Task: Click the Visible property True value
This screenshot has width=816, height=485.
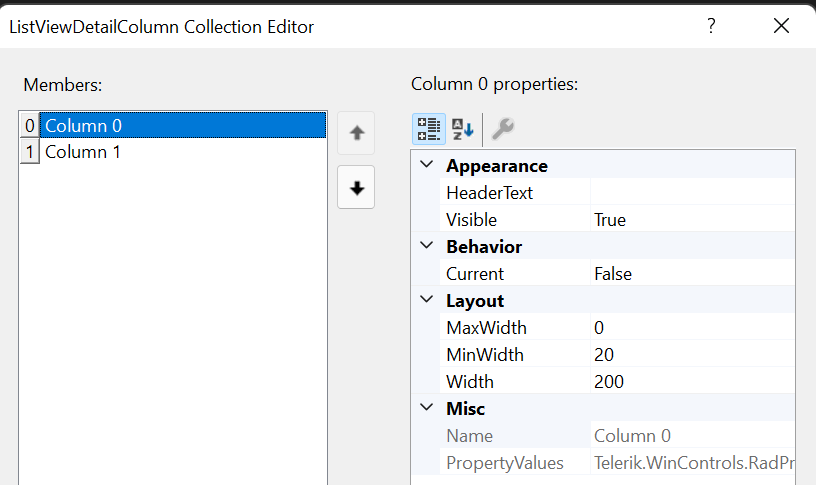Action: click(x=692, y=220)
